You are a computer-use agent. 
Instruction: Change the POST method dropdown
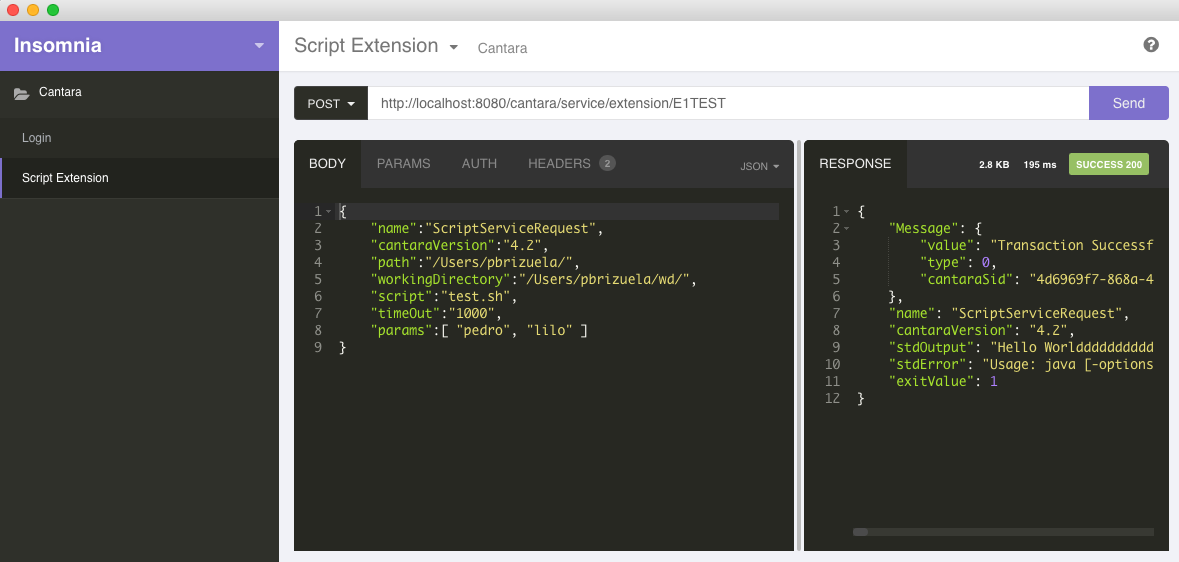(331, 103)
